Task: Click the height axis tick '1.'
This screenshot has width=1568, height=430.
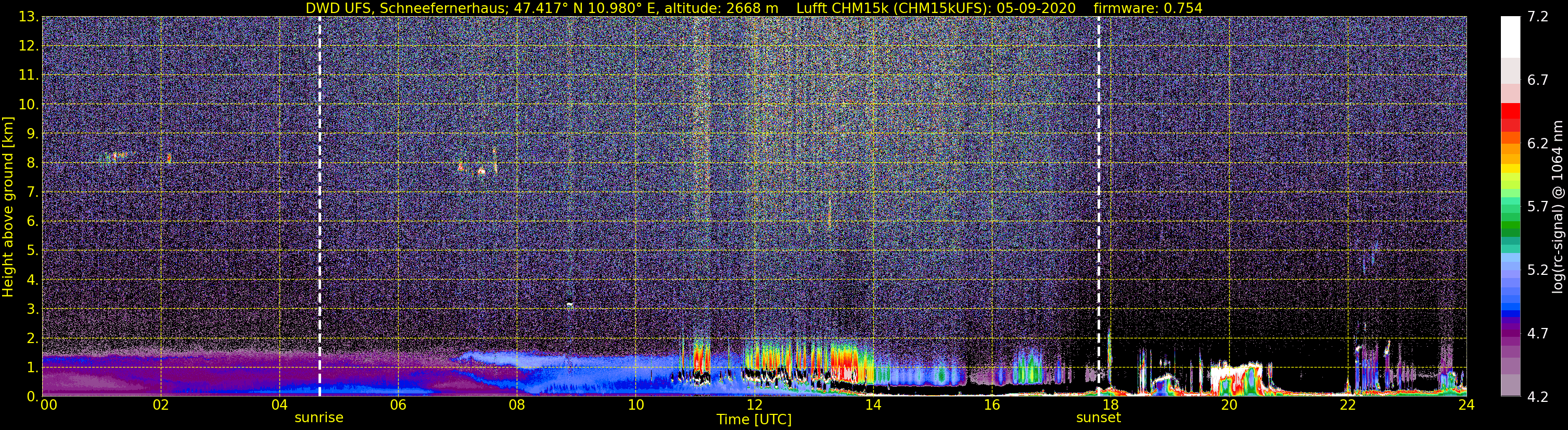Action: click(x=32, y=367)
